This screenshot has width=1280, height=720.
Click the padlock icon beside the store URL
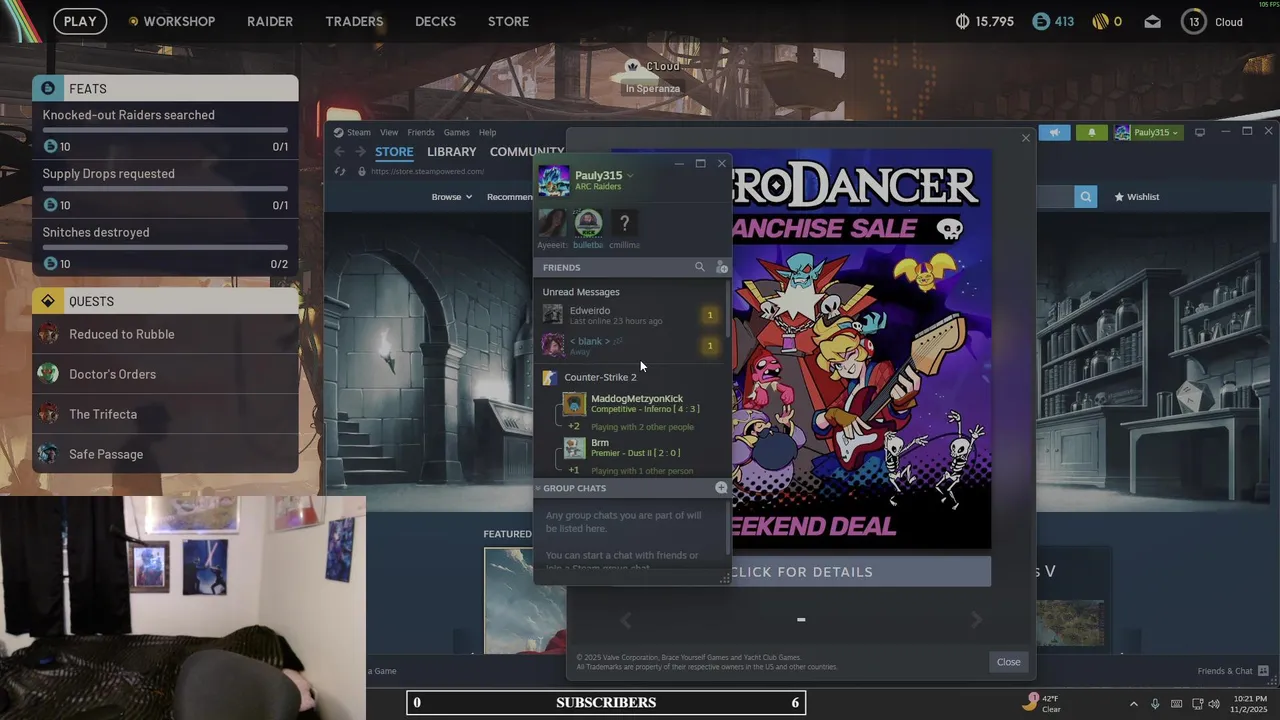pos(362,171)
